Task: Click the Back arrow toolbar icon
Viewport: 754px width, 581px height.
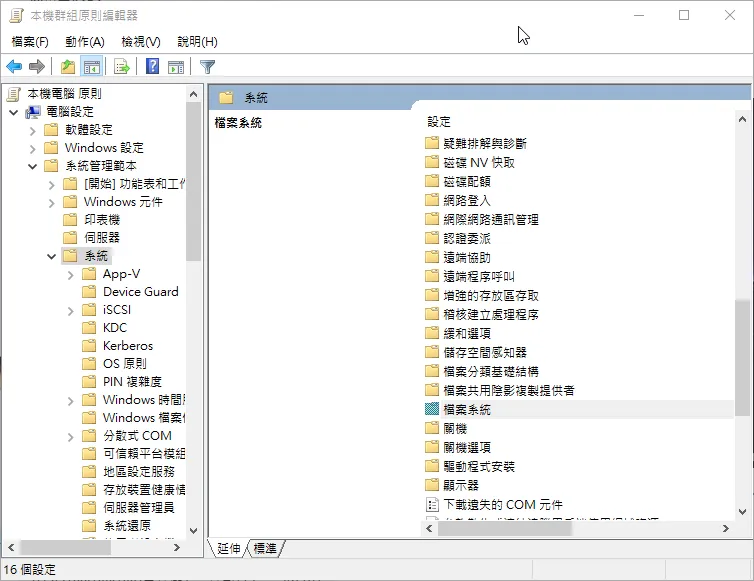Action: coord(14,66)
